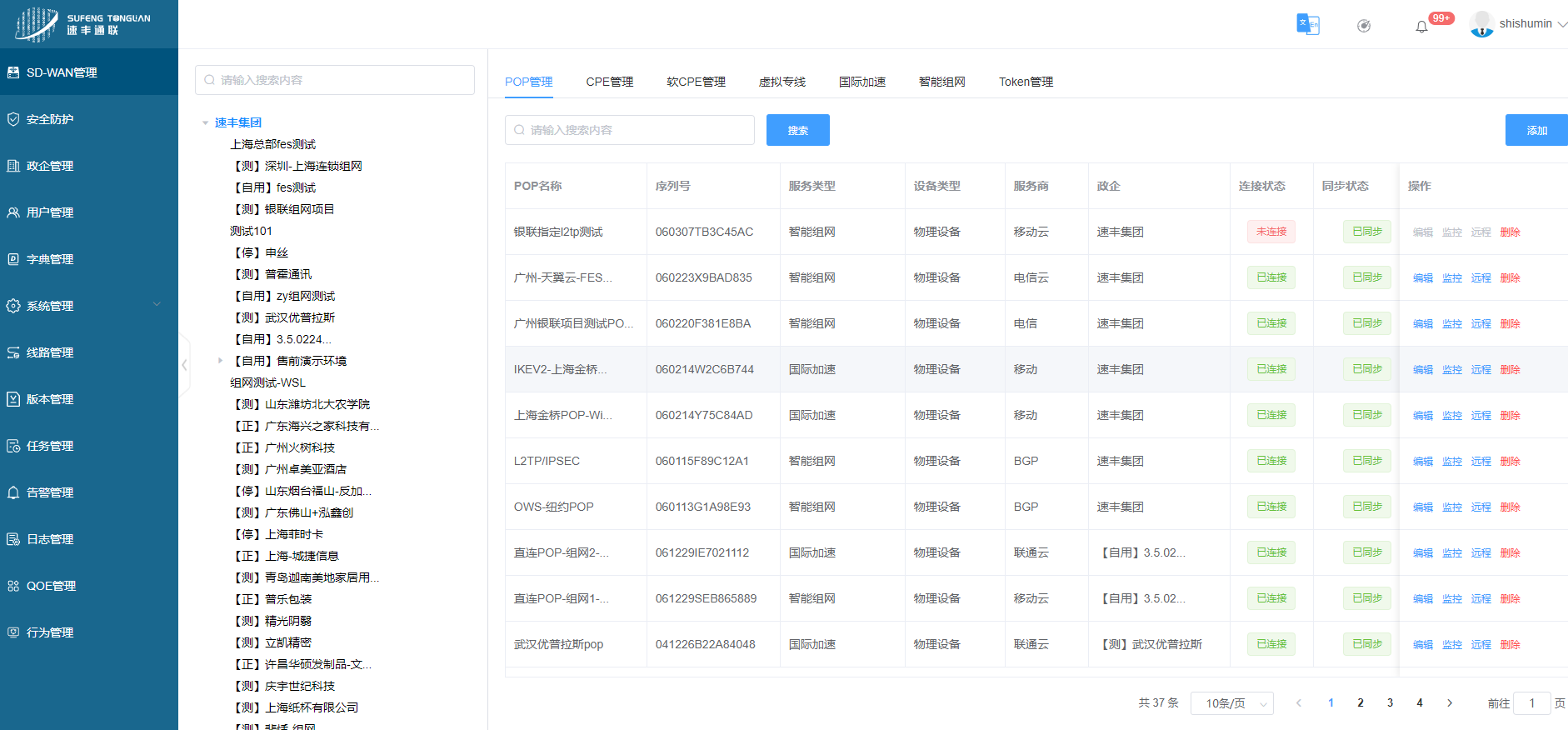Go to the previous page arrow

point(1298,703)
